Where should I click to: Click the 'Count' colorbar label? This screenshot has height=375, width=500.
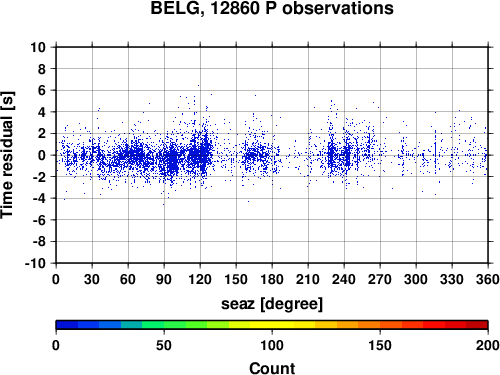[x=272, y=368]
